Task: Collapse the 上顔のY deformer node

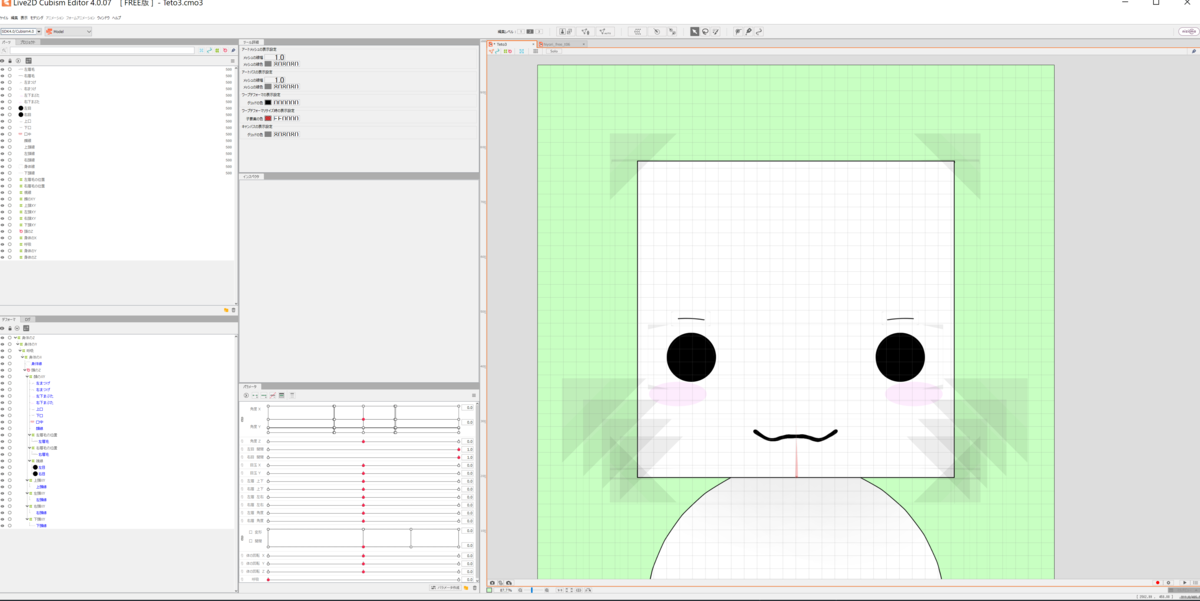Action: pyautogui.click(x=27, y=480)
